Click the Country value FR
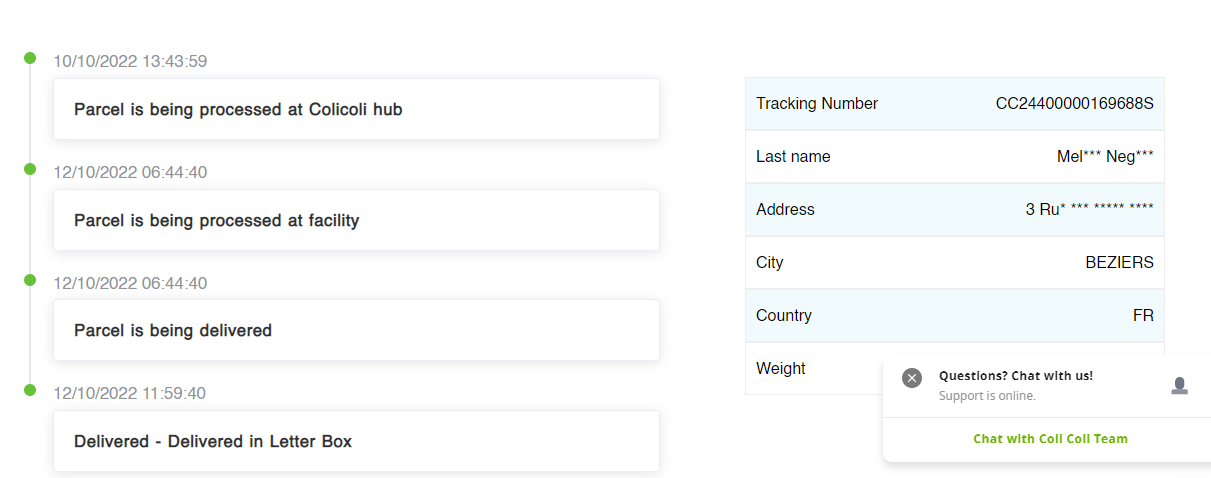The width and height of the screenshot is (1211, 478). pos(1143,316)
